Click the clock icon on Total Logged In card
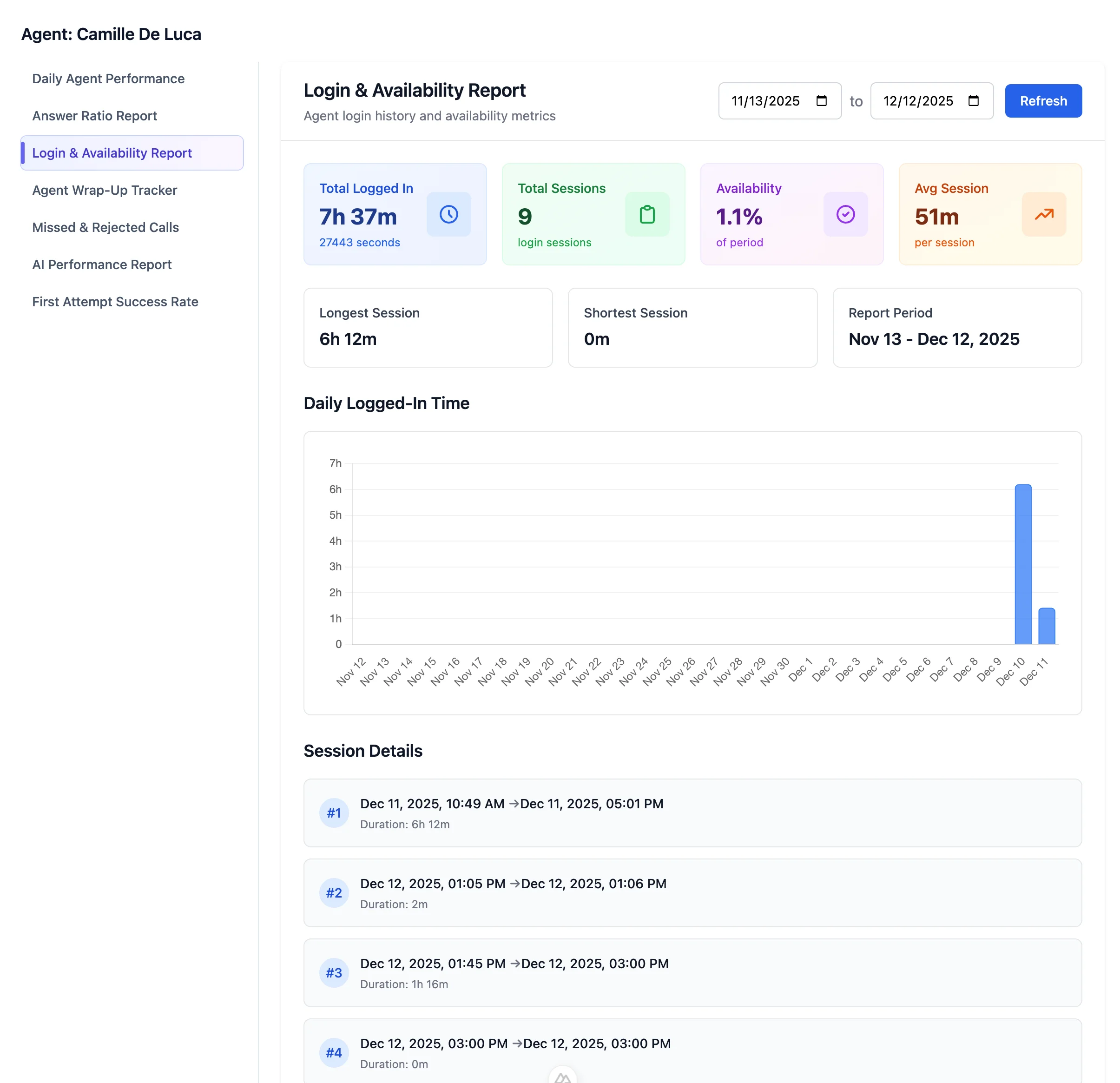 click(x=448, y=214)
